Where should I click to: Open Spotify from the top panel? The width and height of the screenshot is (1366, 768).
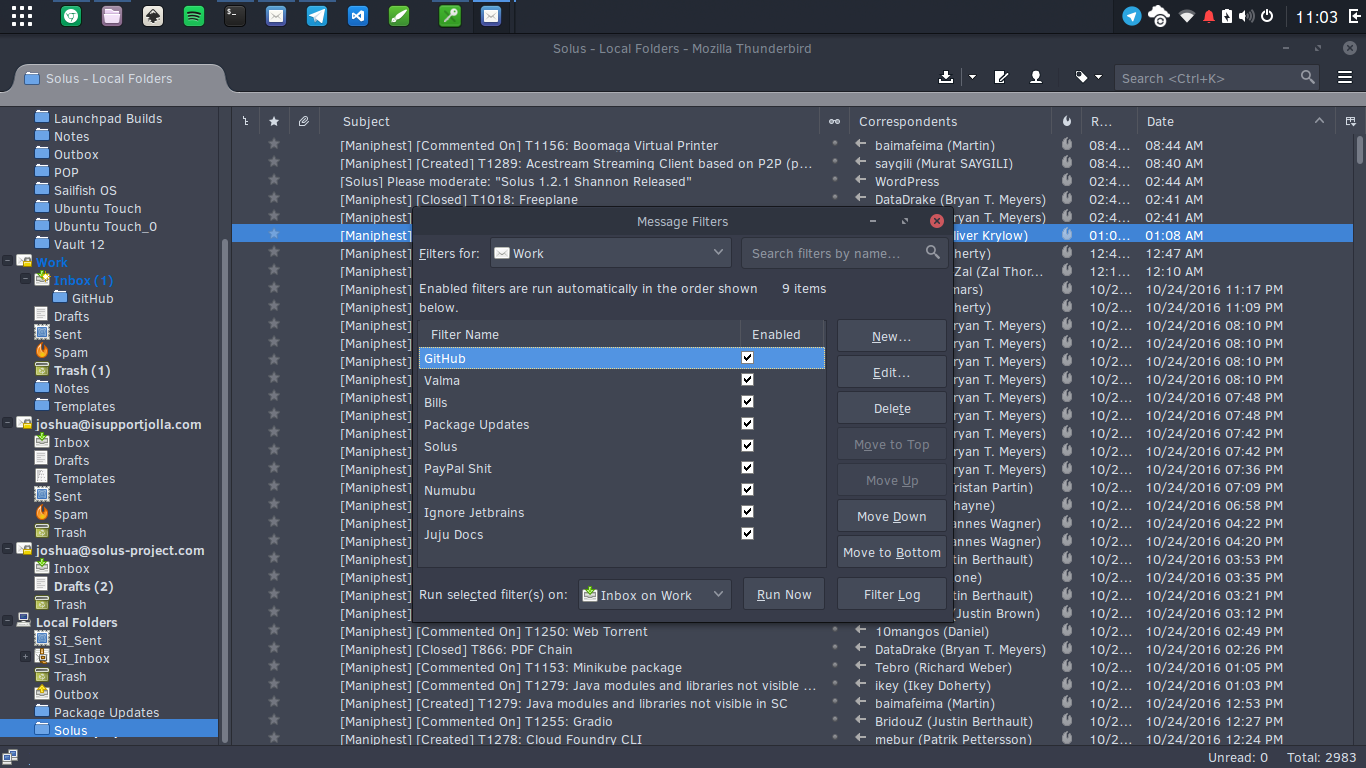pos(194,15)
